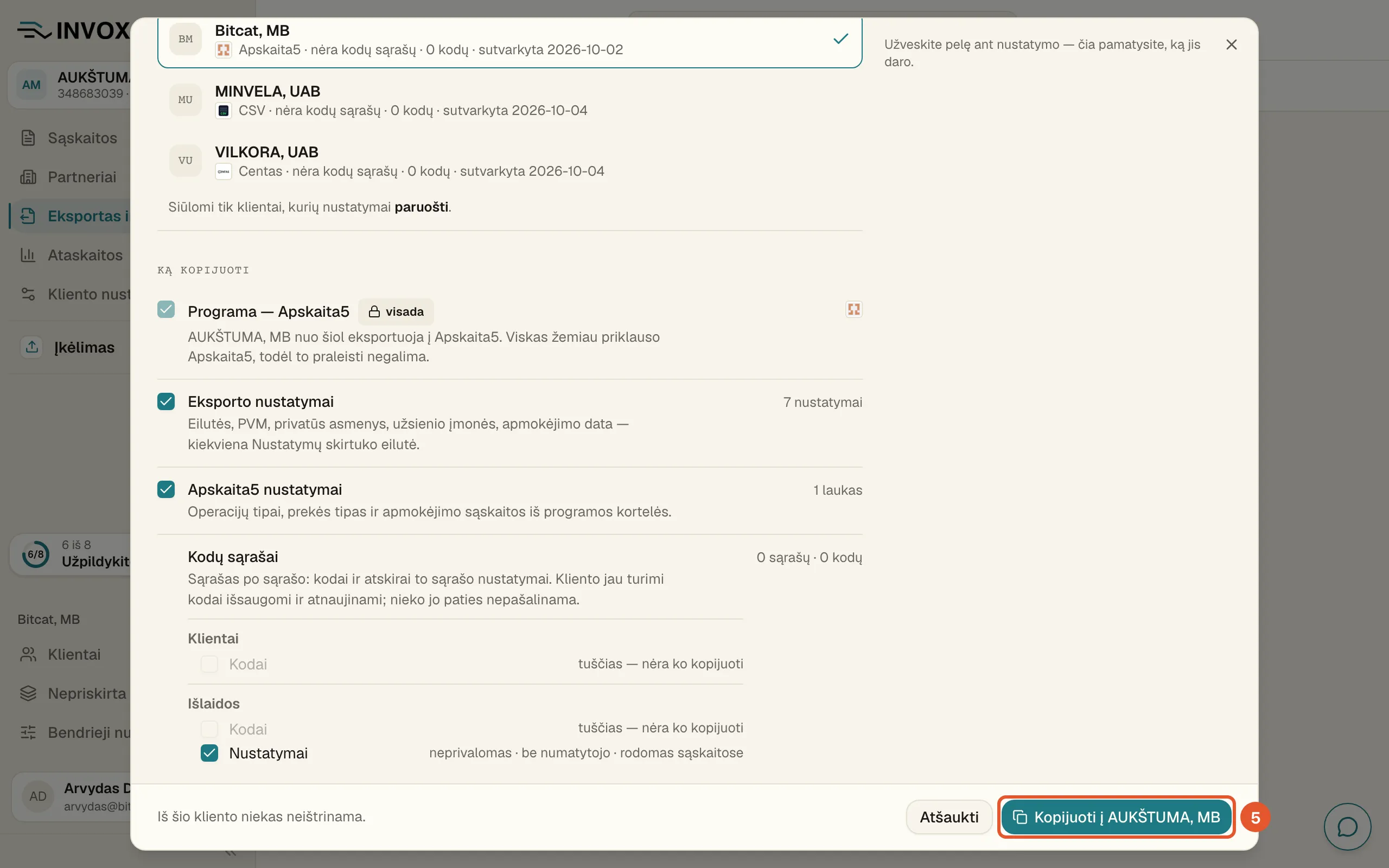Click the Partneriai building icon
Viewport: 1389px width, 868px height.
tap(28, 177)
